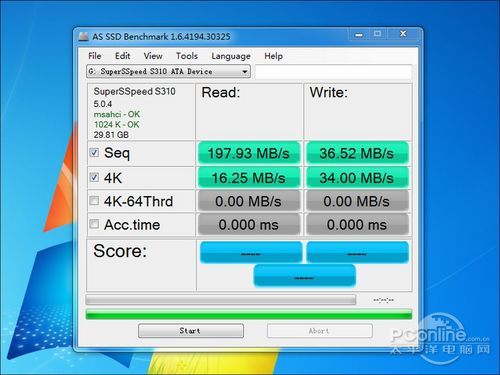Click the Score: label
This screenshot has height=375, width=500.
point(120,251)
